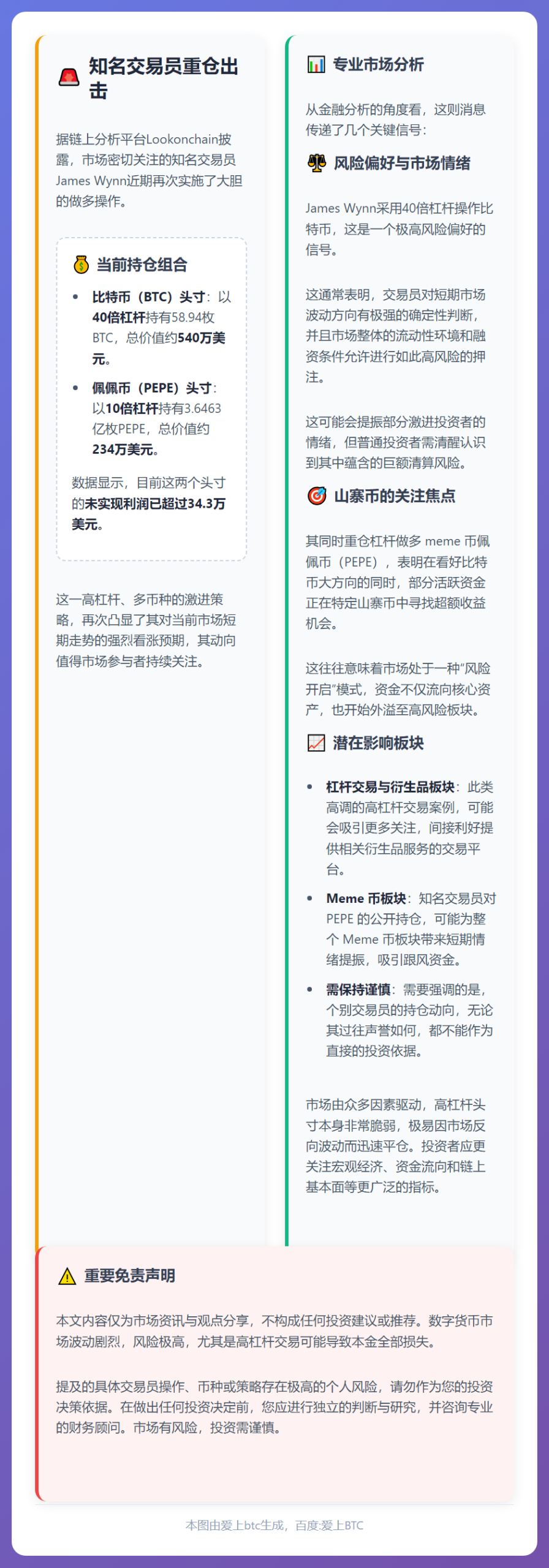Click the bullet title Meme 币板块
Screen dimensions: 549x1568
[x=366, y=899]
